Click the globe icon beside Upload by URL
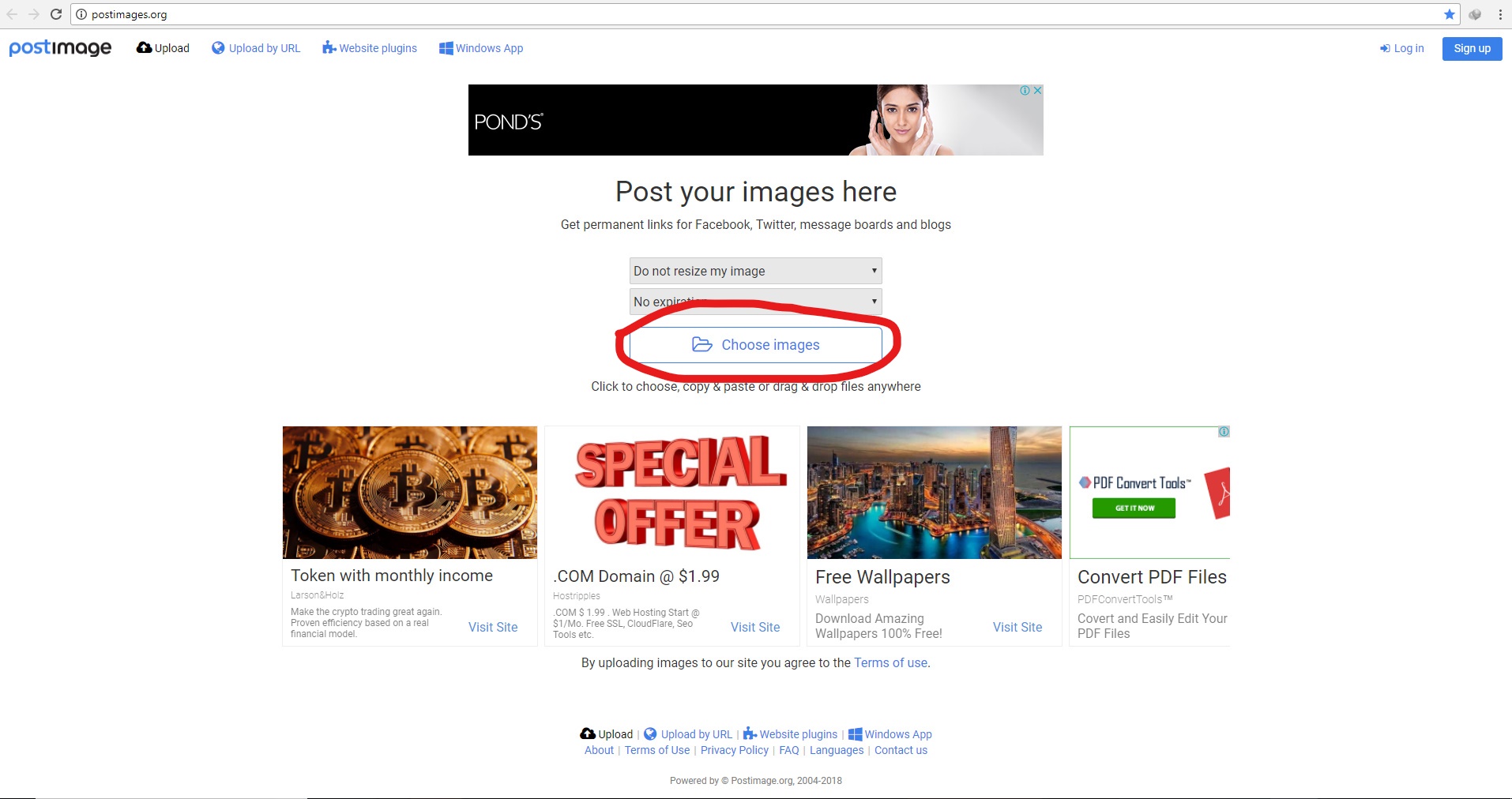Viewport: 1512px width, 799px height. (x=218, y=48)
